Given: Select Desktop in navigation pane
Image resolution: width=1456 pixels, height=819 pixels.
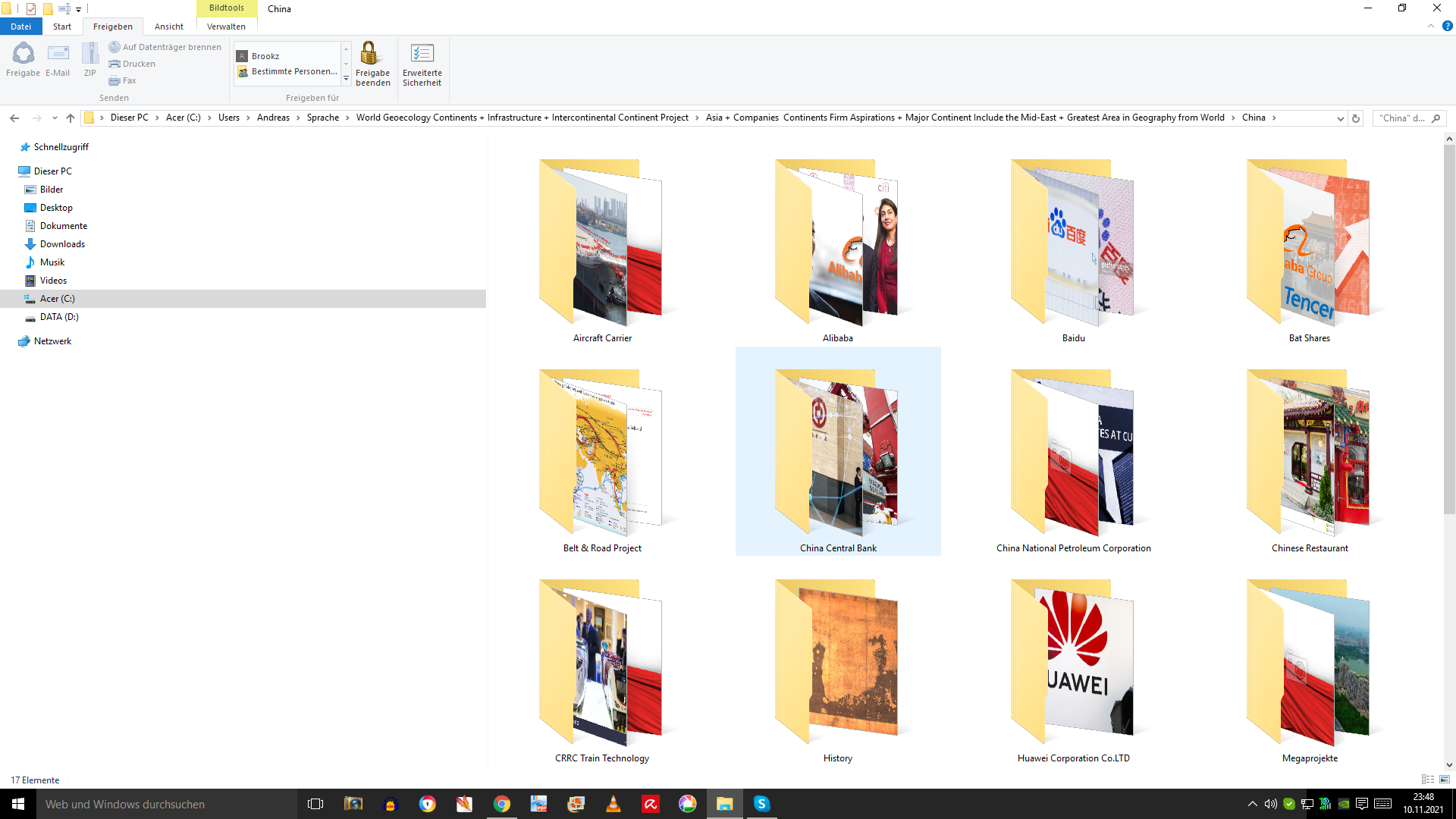Looking at the screenshot, I should coord(56,208).
